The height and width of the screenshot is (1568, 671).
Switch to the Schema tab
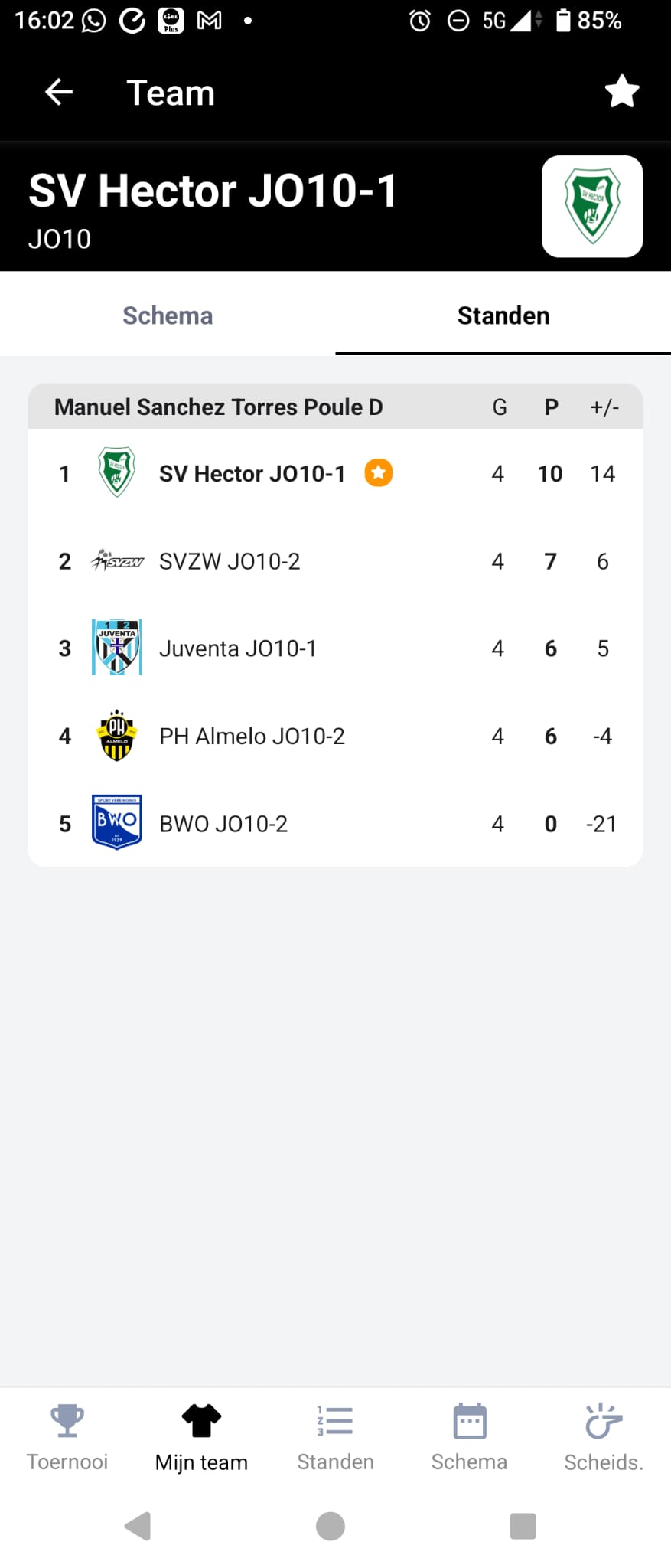point(168,315)
